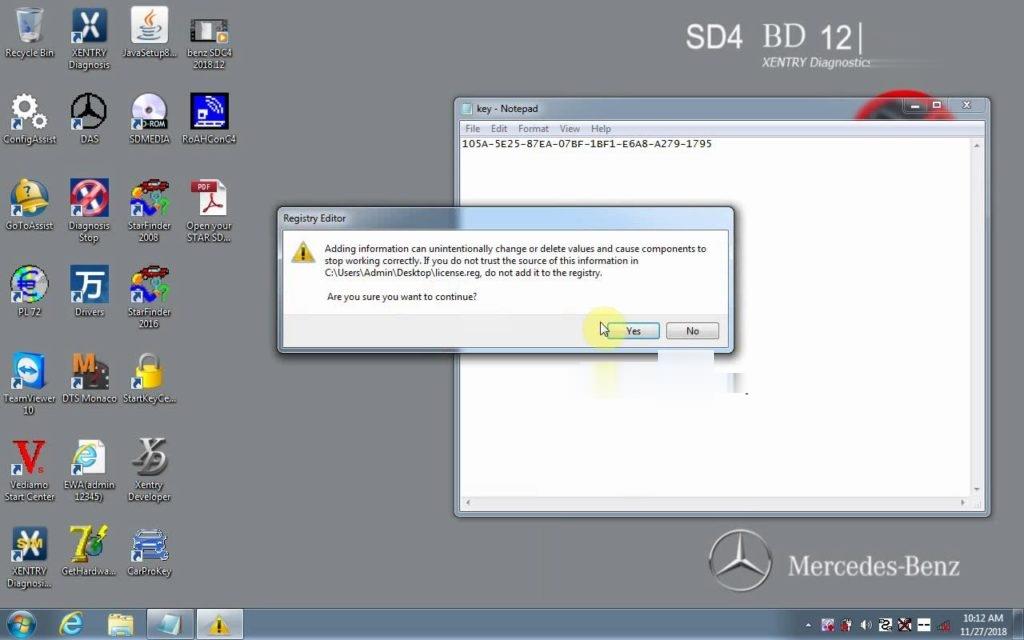The height and width of the screenshot is (640, 1024).
Task: Show hidden system tray icons
Action: click(x=808, y=625)
